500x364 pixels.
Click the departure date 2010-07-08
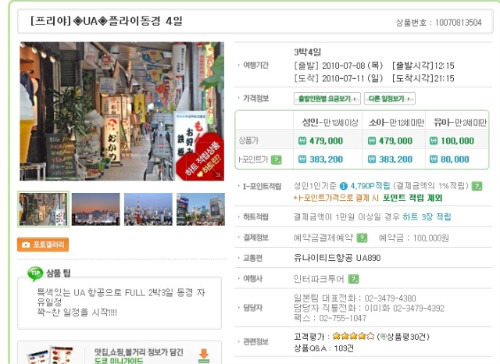coord(343,66)
